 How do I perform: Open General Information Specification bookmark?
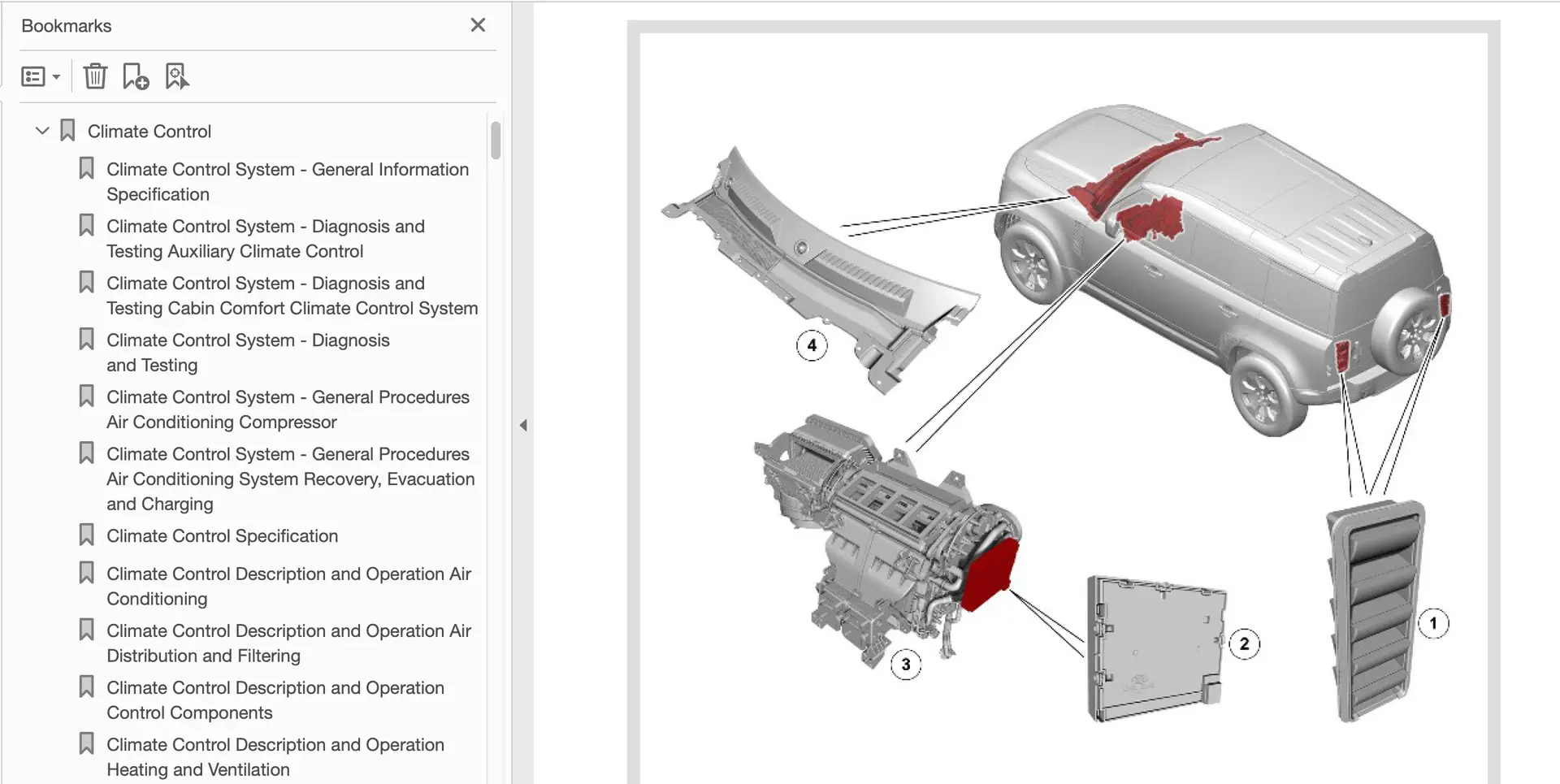click(x=287, y=181)
